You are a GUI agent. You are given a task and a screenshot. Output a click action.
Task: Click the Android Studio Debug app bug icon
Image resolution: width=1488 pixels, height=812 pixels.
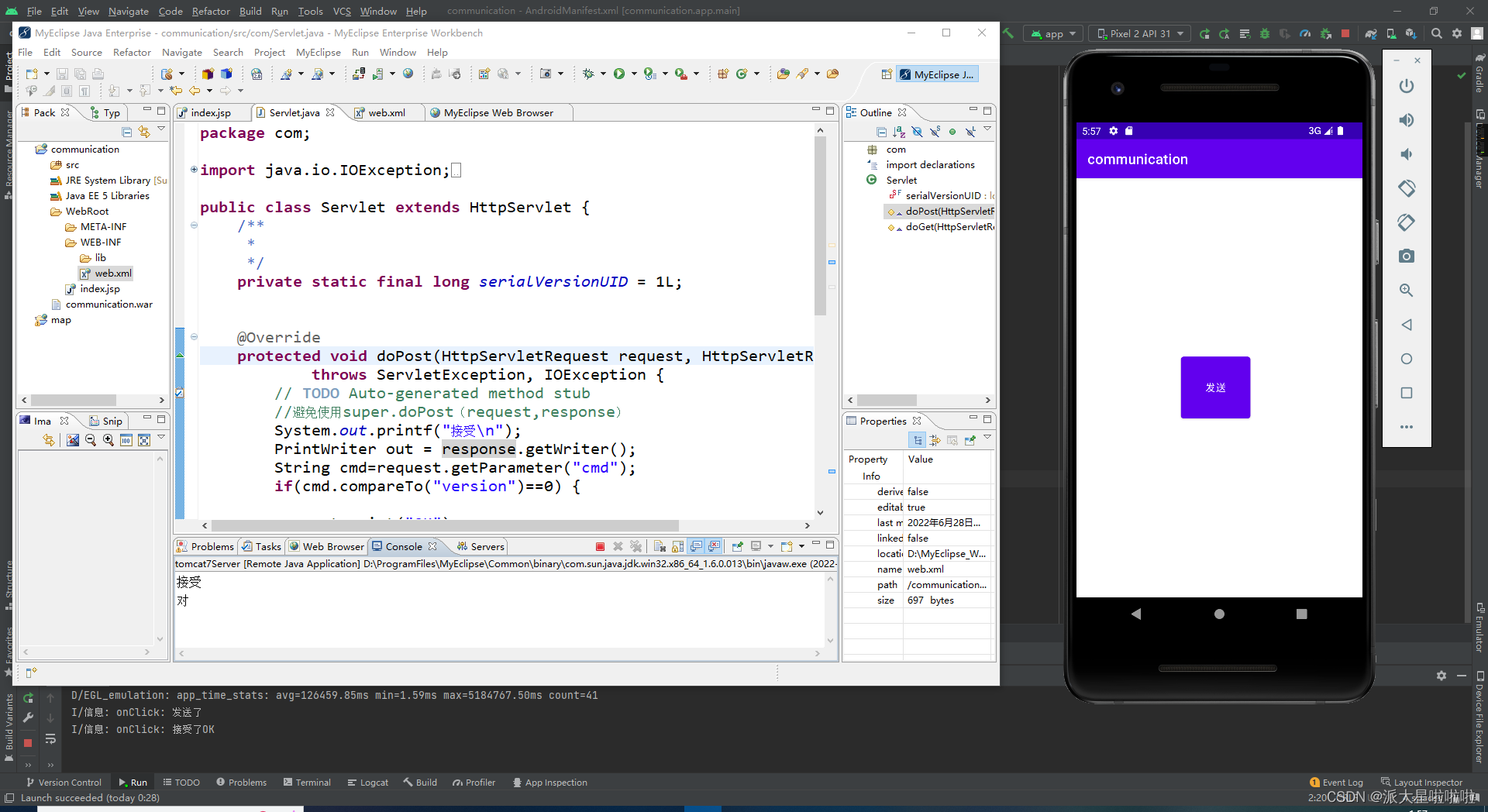point(1265,33)
